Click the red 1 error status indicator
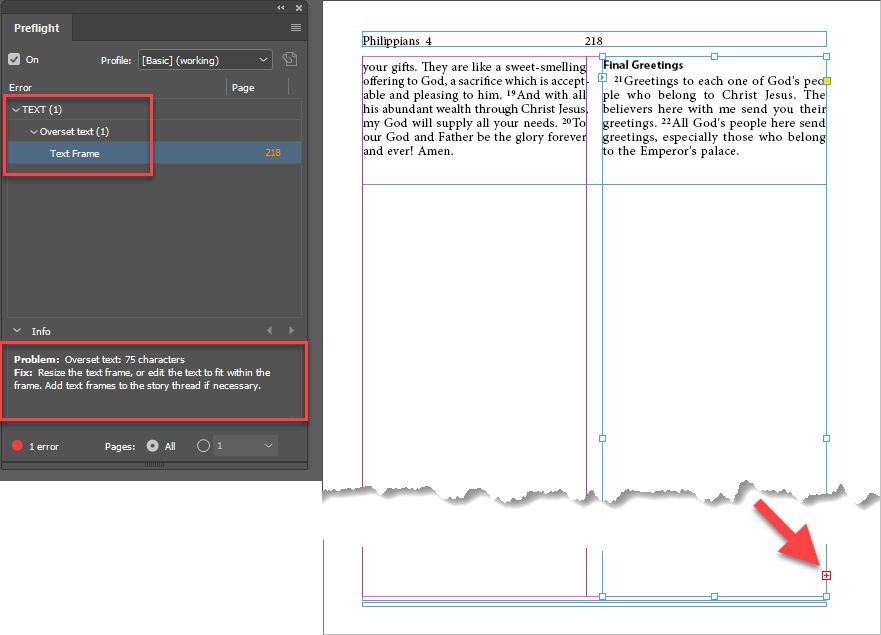This screenshot has height=635, width=881. [17, 446]
